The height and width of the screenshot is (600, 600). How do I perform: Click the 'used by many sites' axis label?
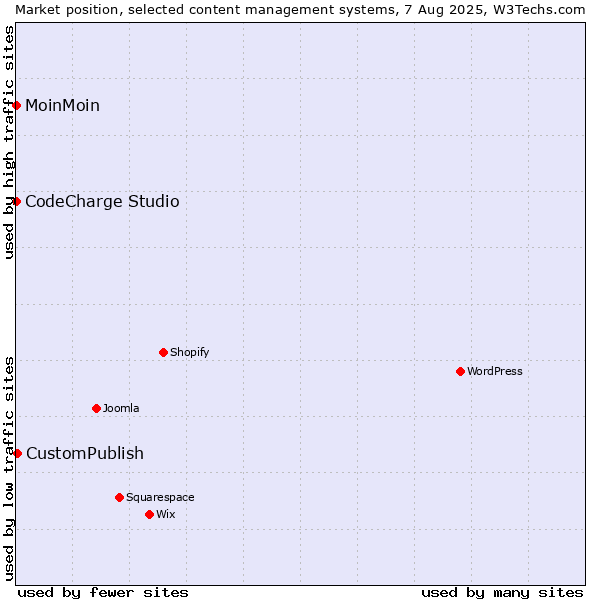pyautogui.click(x=502, y=593)
